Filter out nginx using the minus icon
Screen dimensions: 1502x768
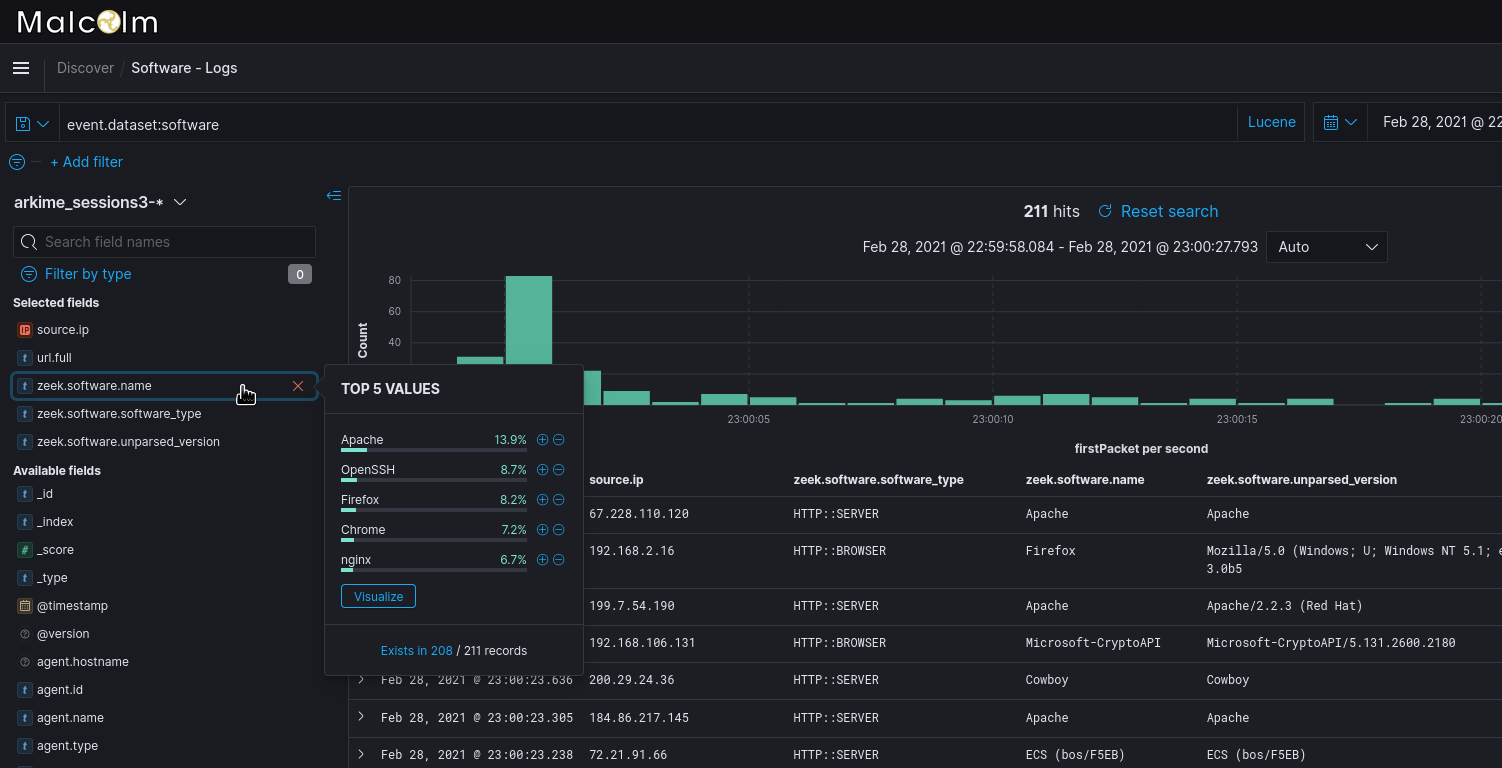point(558,559)
